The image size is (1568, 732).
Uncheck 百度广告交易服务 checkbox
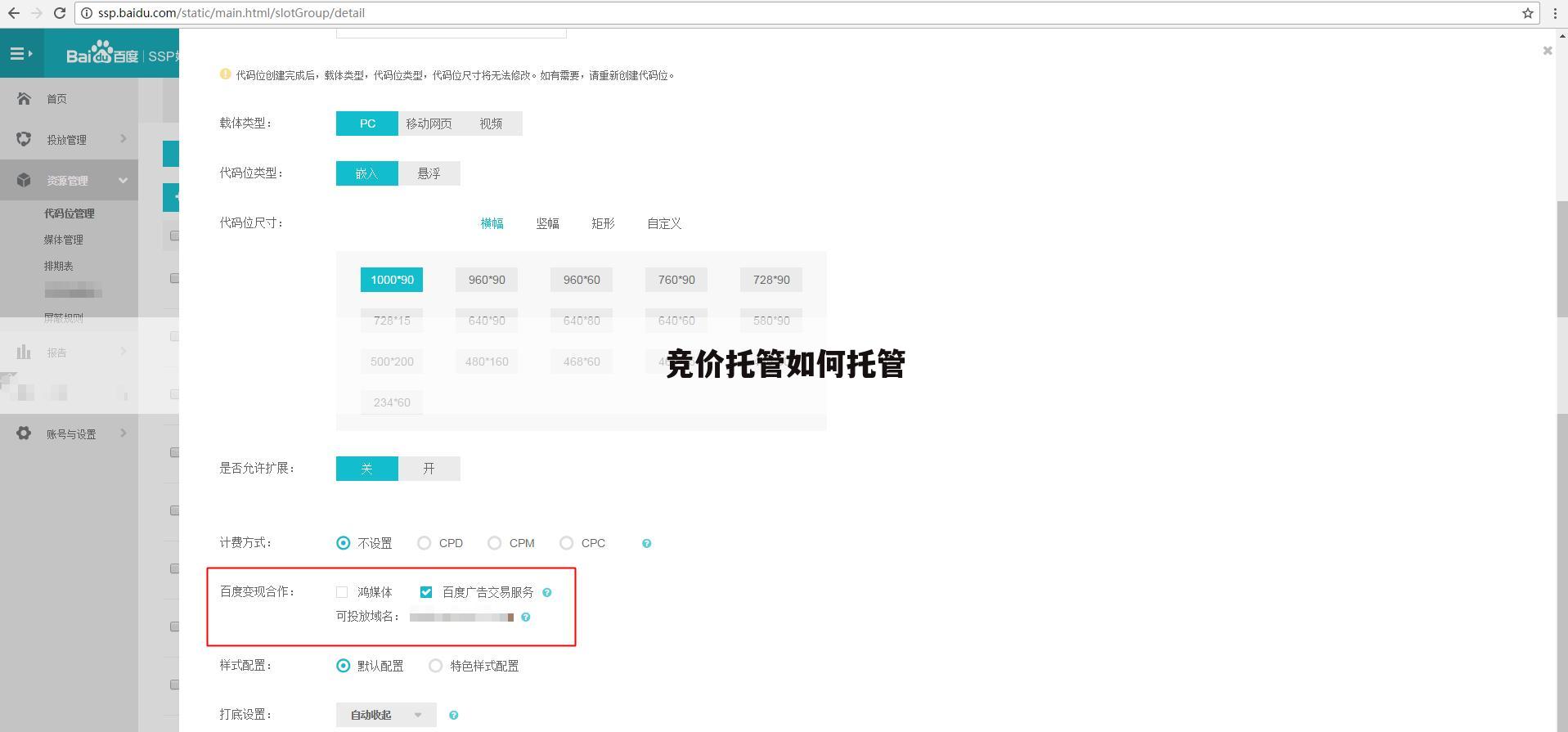pyautogui.click(x=426, y=592)
